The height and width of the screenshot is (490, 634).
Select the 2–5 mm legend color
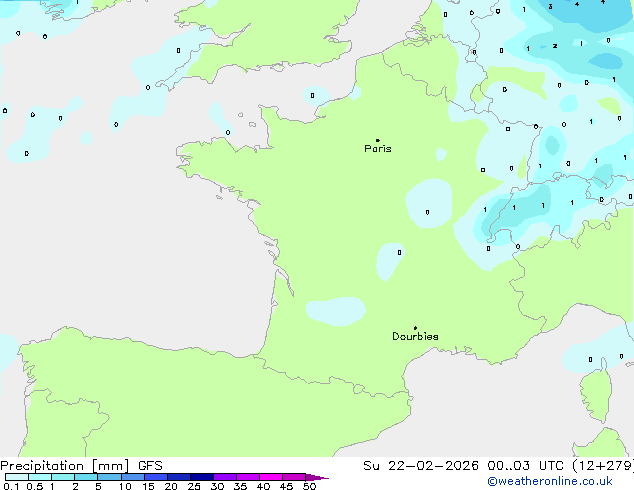click(x=86, y=477)
